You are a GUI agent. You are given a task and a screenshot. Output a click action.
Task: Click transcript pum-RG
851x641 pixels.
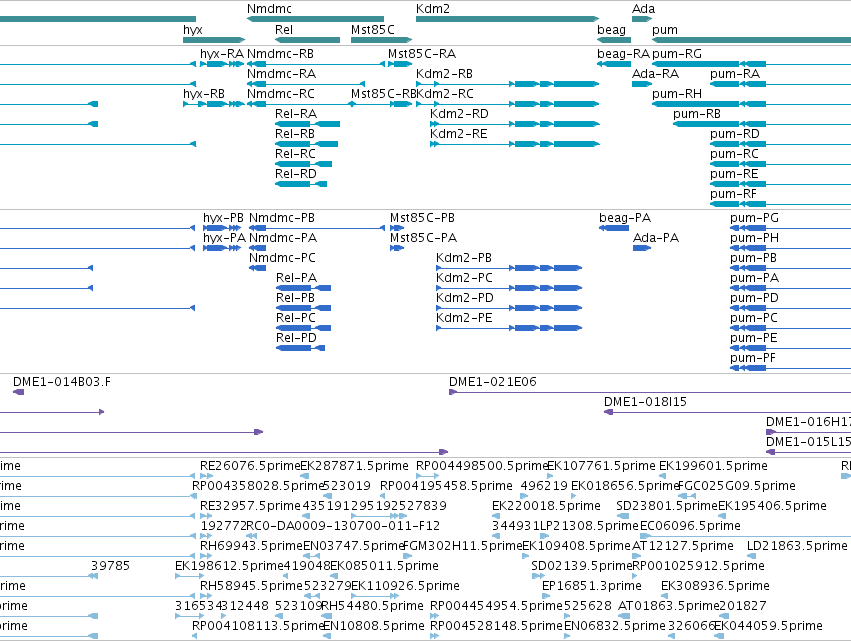(x=677, y=54)
